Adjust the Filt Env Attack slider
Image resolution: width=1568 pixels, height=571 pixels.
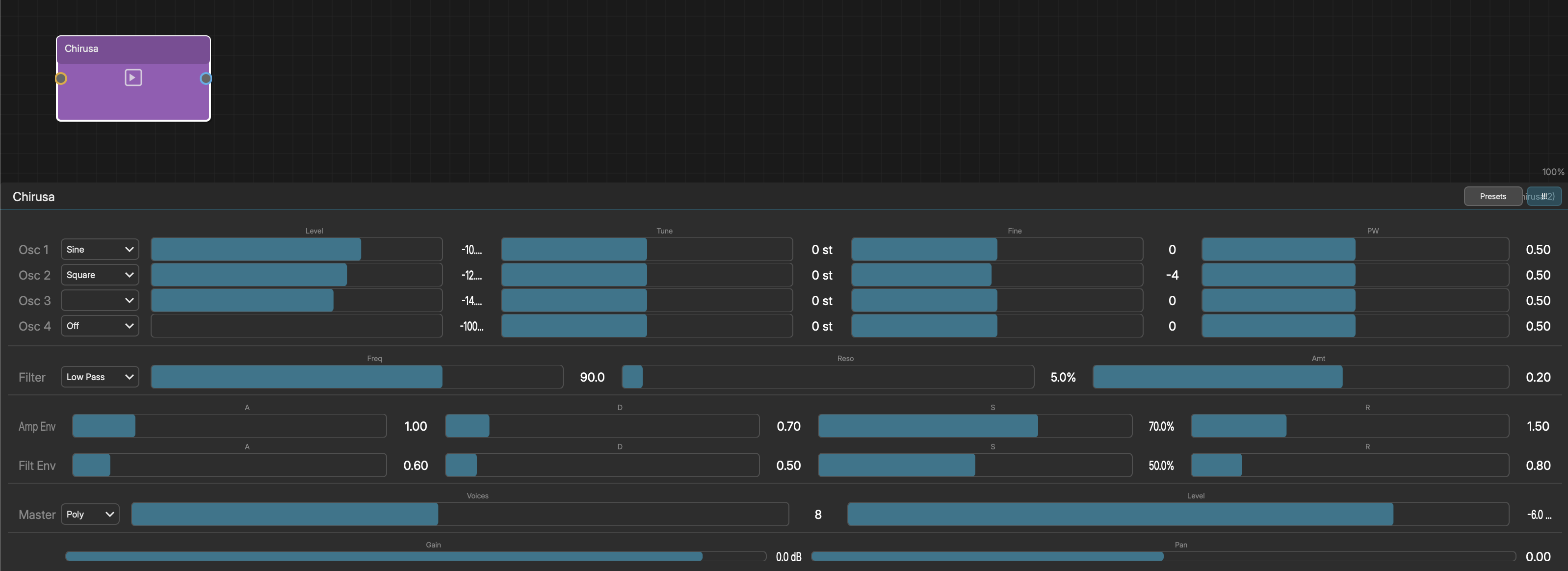pyautogui.click(x=230, y=465)
